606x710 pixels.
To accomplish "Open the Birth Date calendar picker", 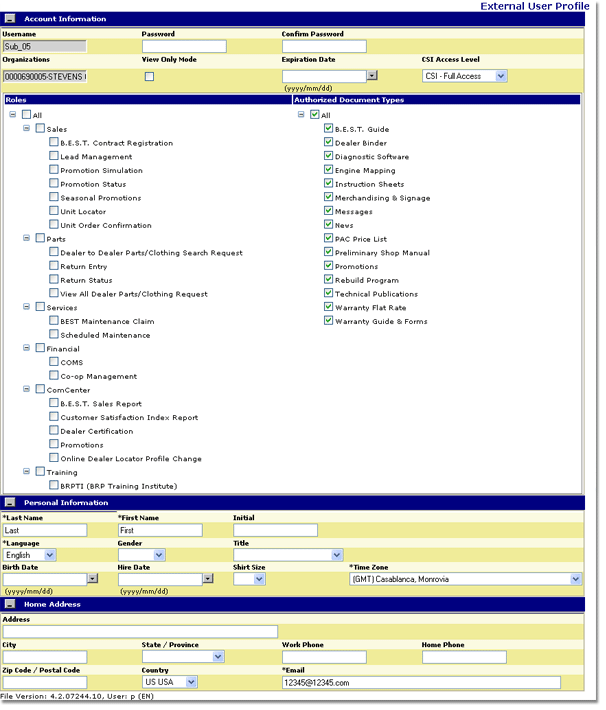I will pos(92,578).
